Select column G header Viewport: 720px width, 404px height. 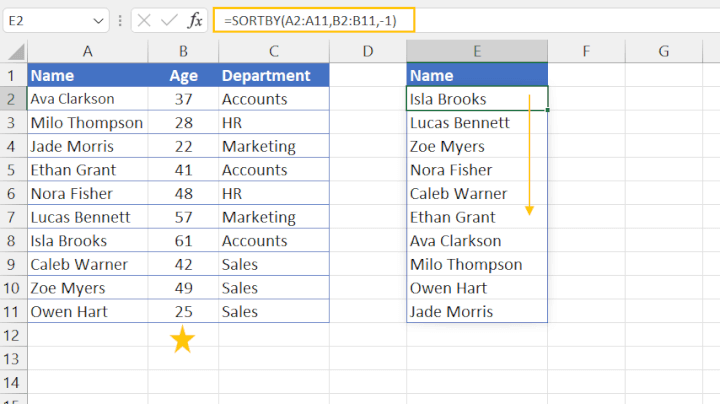pyautogui.click(x=664, y=51)
